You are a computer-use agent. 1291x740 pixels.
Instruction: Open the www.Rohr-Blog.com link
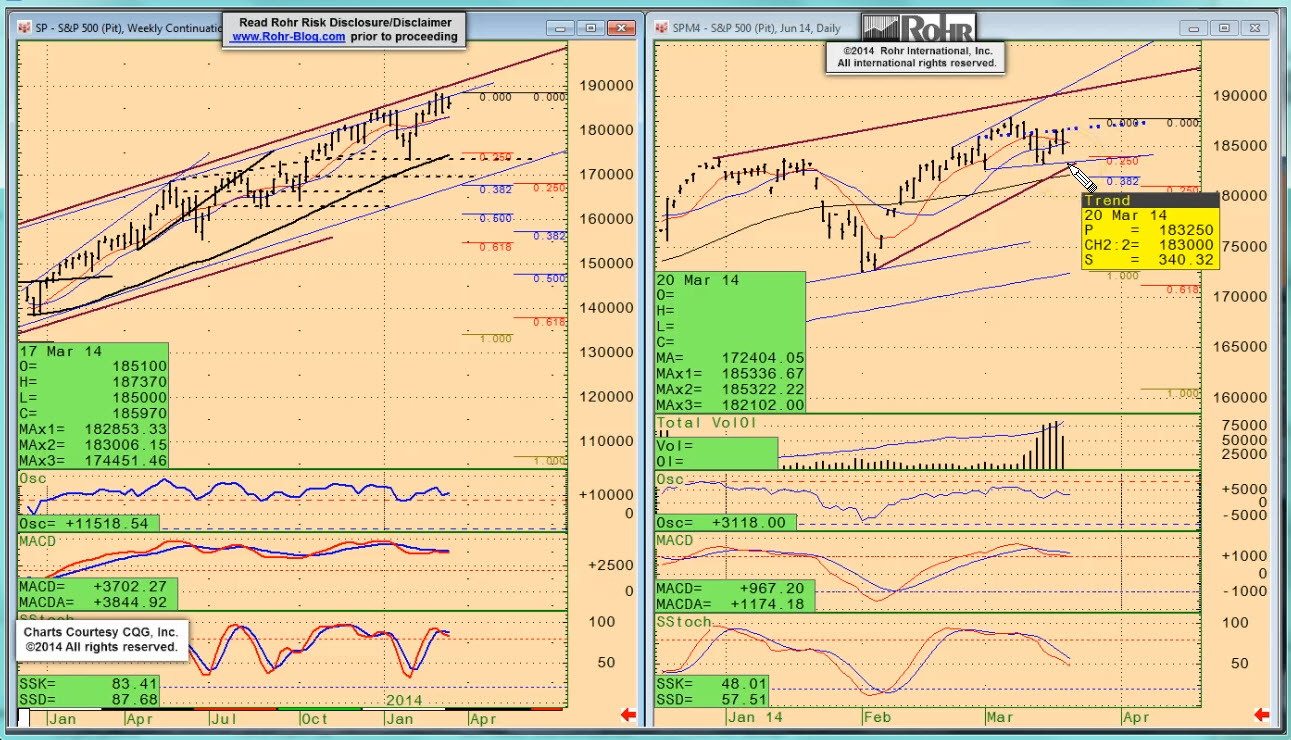coord(289,37)
